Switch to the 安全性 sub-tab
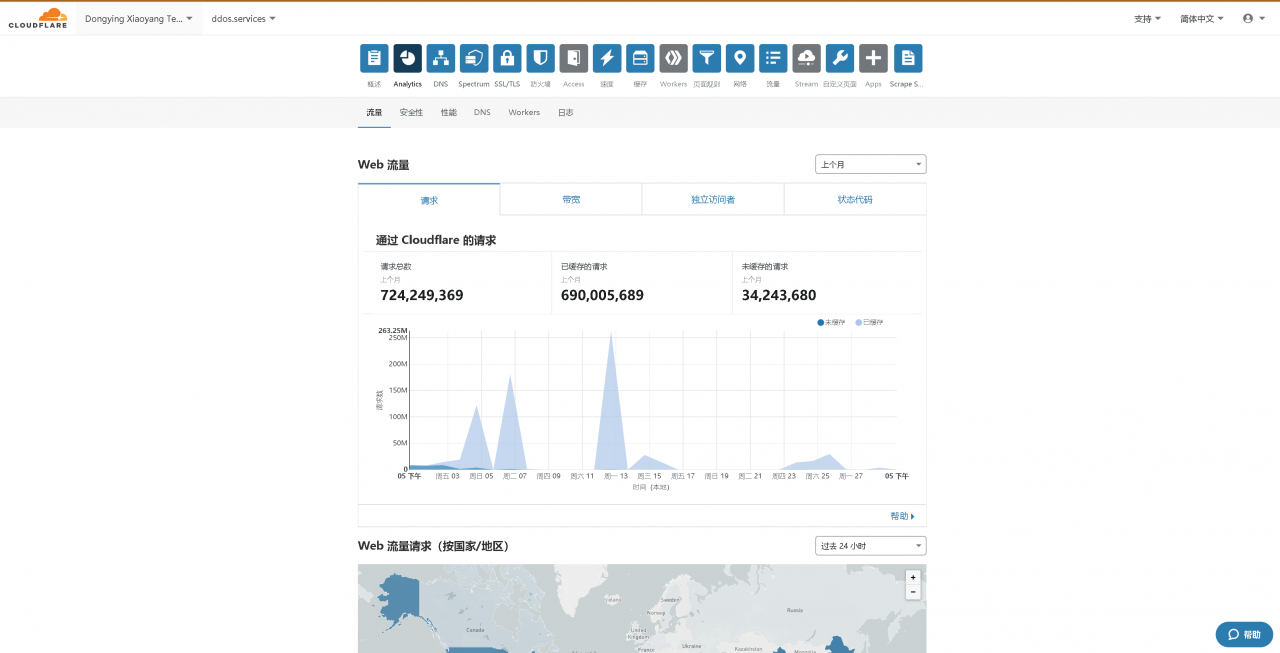Image resolution: width=1280 pixels, height=653 pixels. click(x=411, y=112)
